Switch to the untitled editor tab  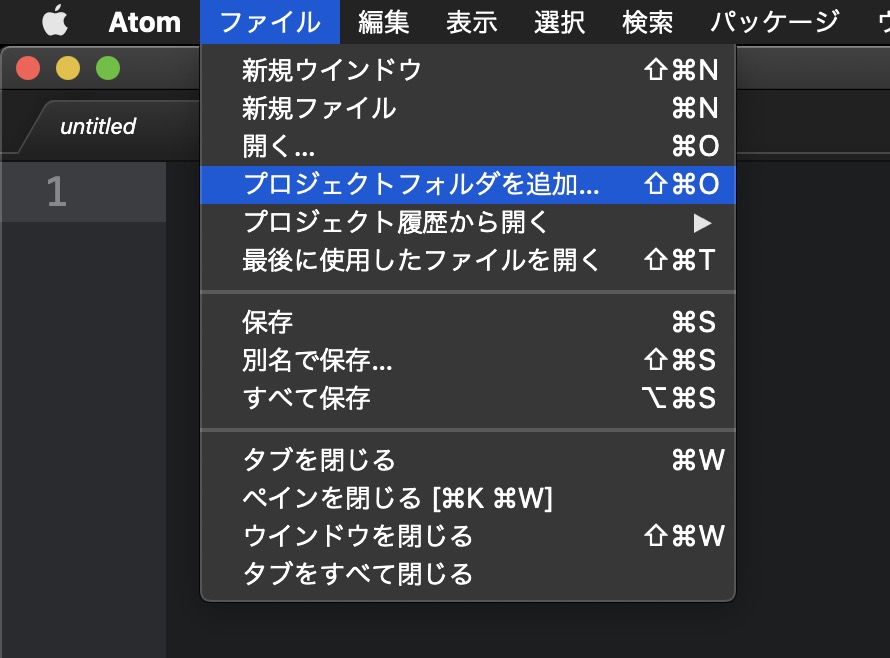click(98, 126)
